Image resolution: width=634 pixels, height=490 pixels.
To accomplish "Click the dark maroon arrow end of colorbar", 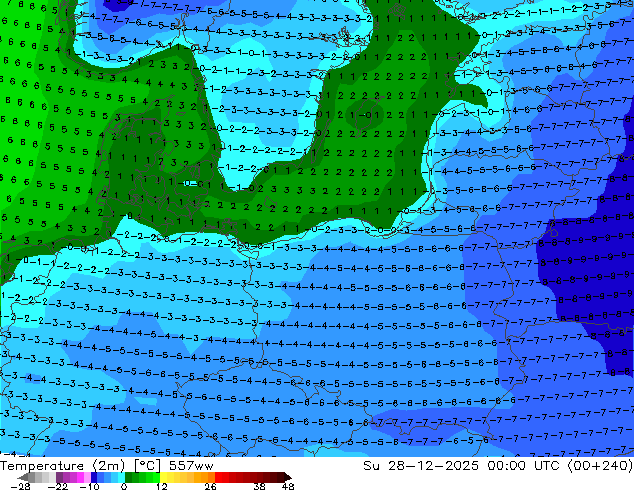I will pos(287,477).
